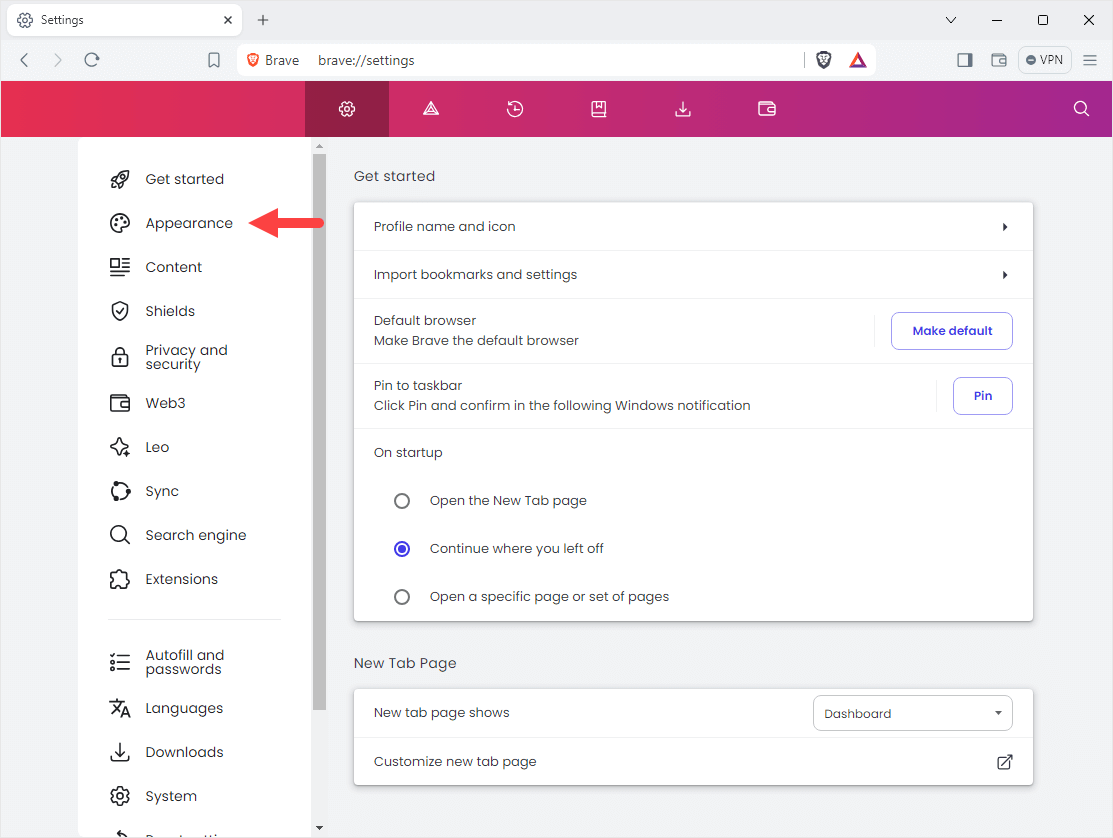Open the Bookmarks tab in the top bar
Image resolution: width=1113 pixels, height=838 pixels.
click(x=598, y=109)
